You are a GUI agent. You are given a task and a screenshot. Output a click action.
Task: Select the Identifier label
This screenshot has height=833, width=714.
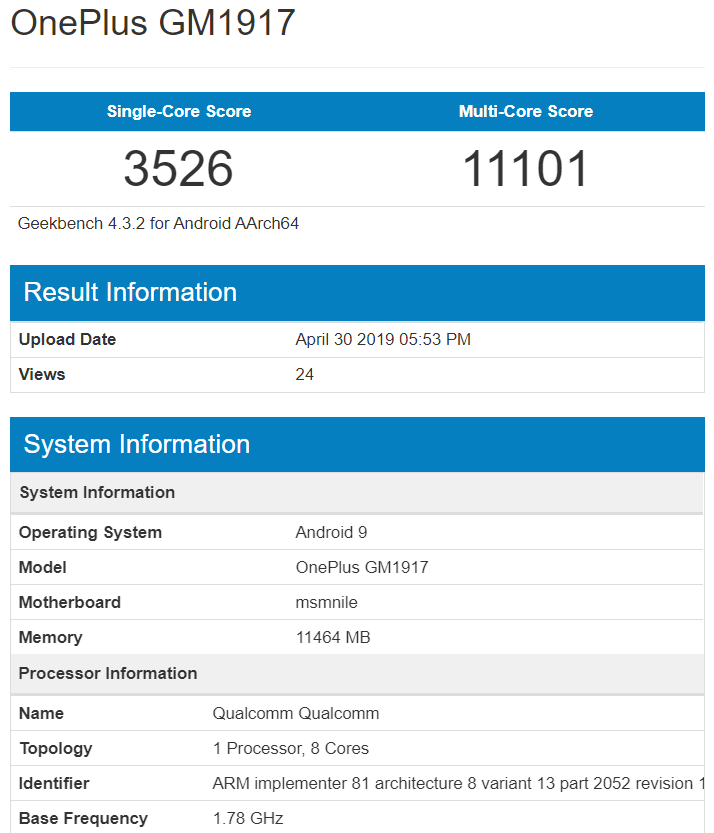(54, 784)
